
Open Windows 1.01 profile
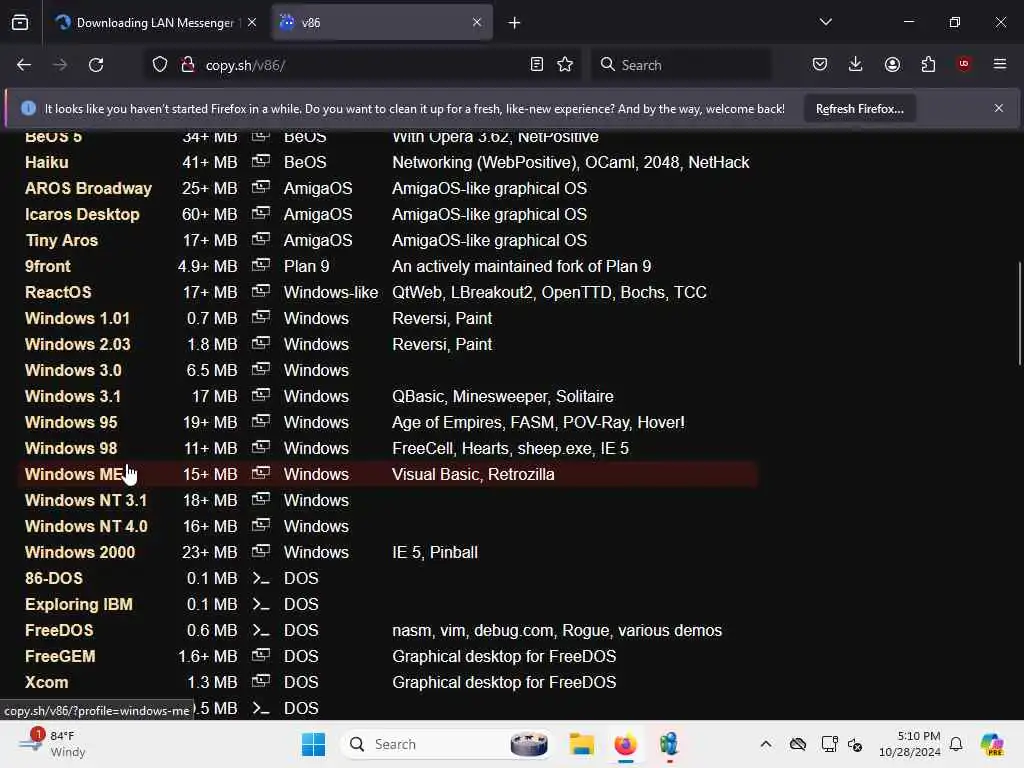coord(77,318)
